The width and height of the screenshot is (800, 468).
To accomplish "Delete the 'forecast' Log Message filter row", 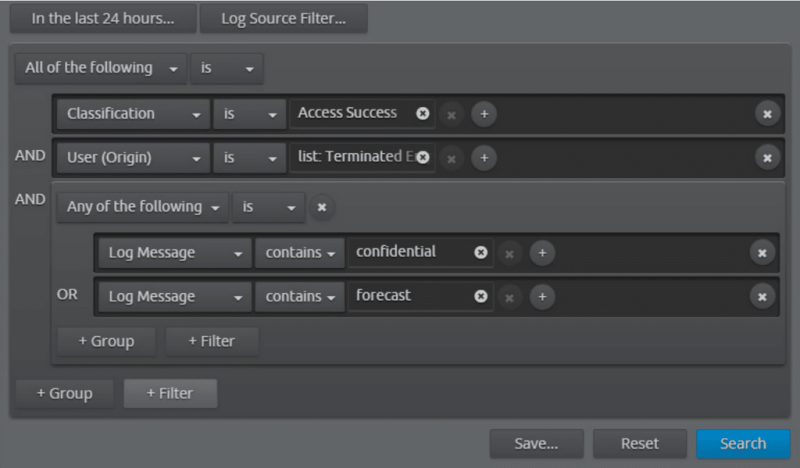I will 762,297.
